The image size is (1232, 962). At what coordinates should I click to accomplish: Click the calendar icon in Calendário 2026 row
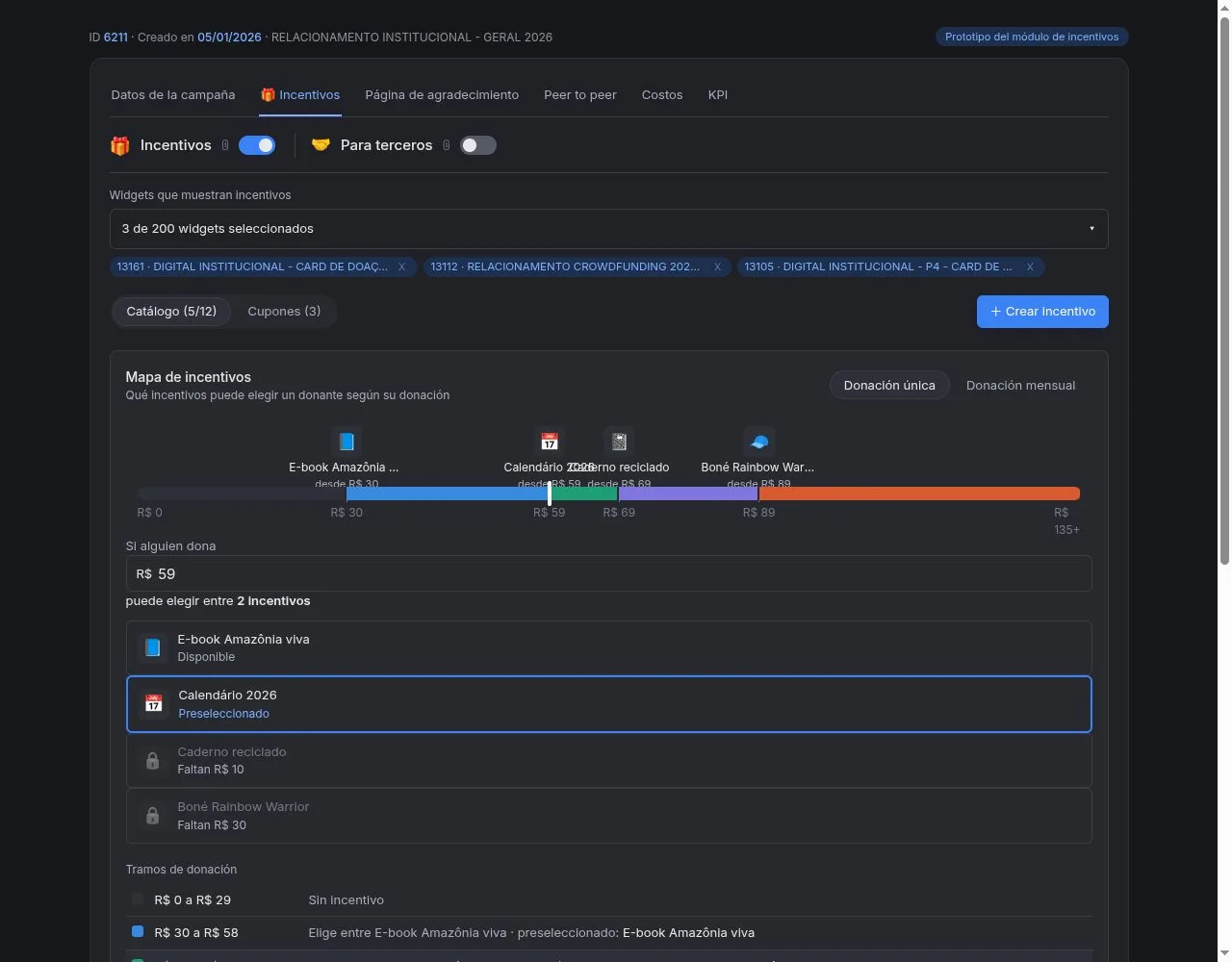[x=153, y=703]
